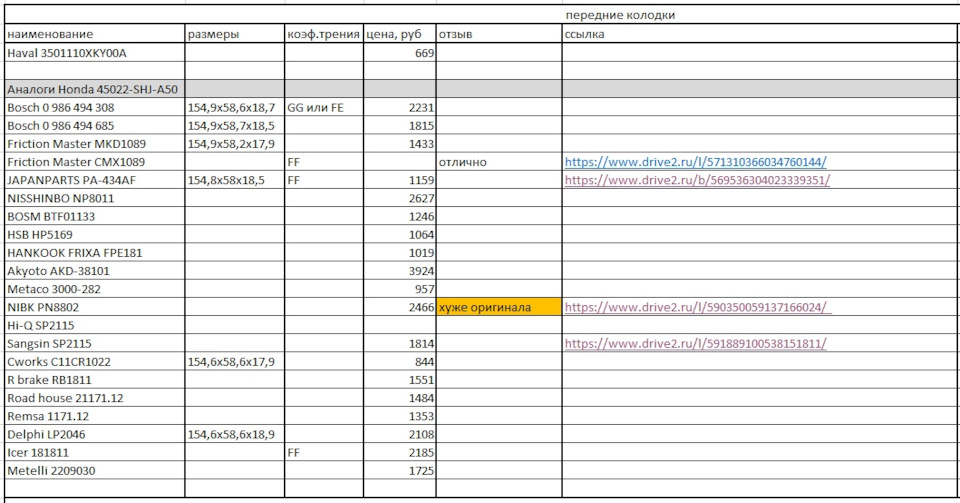The image size is (960, 503).
Task: Select the price cell 1725
Action: click(x=400, y=471)
